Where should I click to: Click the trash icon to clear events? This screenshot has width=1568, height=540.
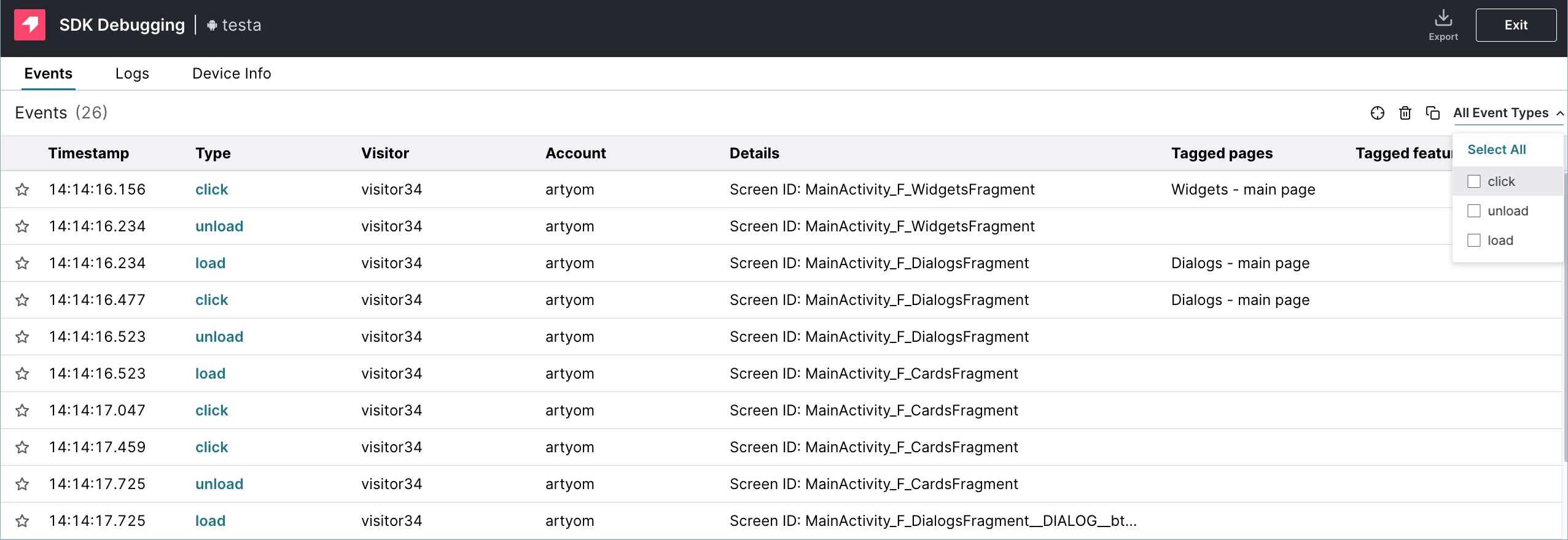point(1405,113)
